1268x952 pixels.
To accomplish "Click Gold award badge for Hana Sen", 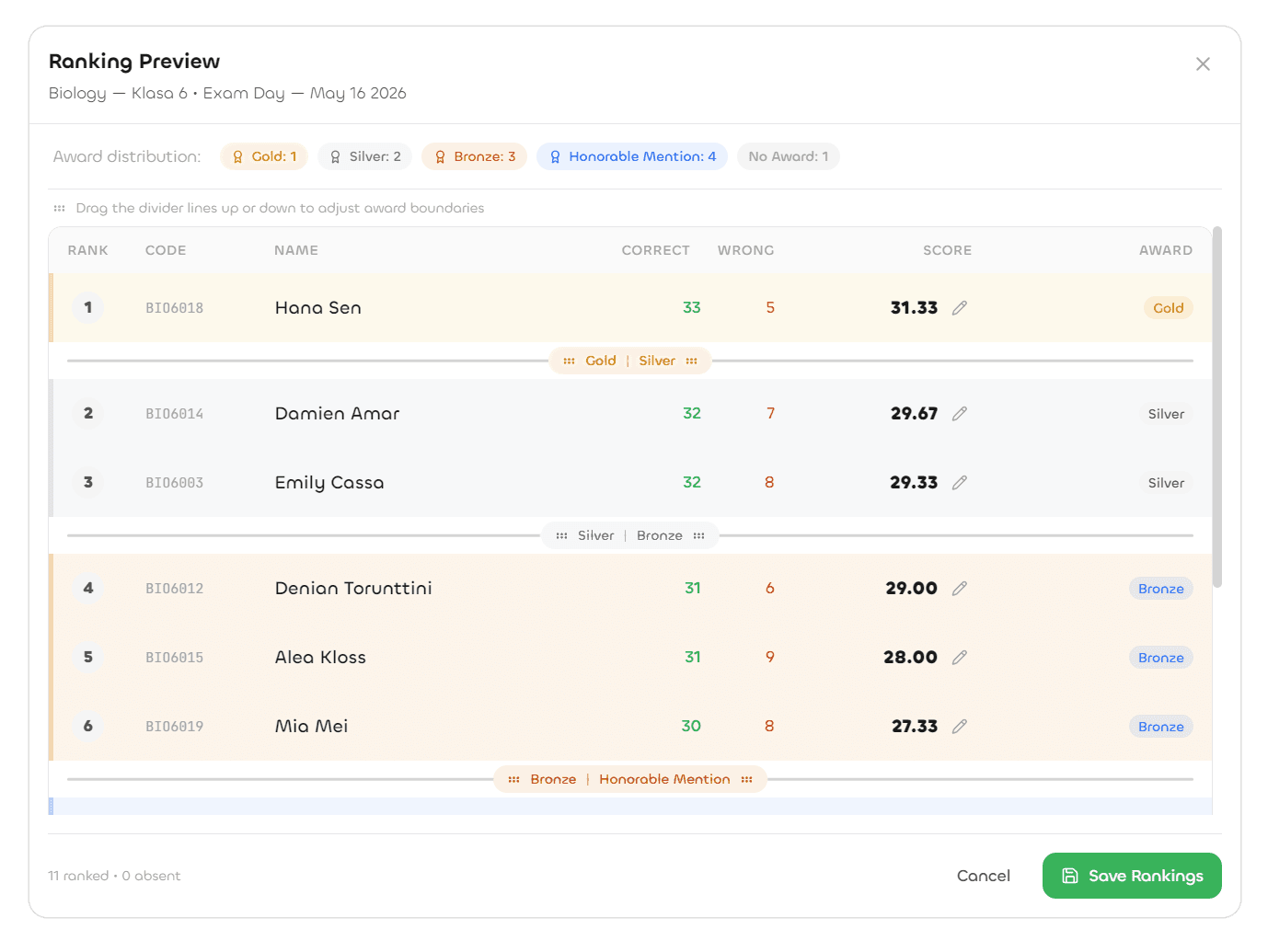I will [x=1169, y=308].
